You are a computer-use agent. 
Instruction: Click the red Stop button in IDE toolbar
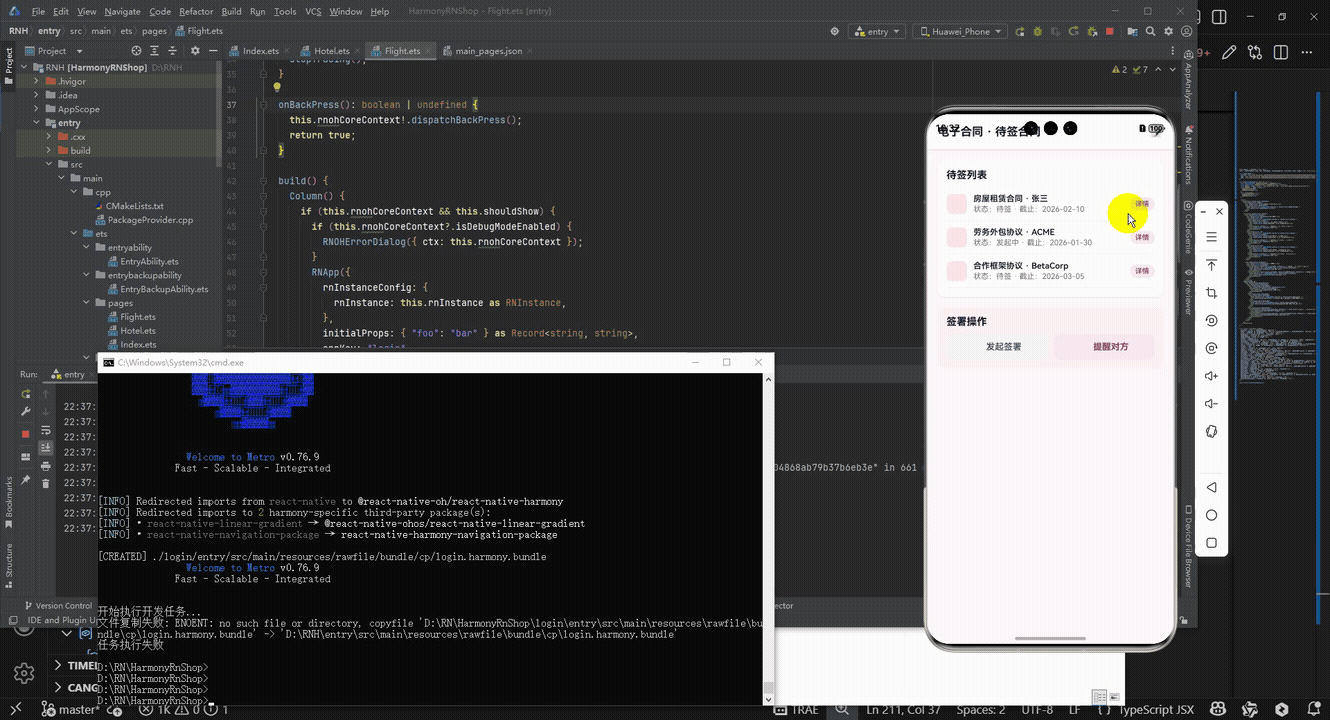pyautogui.click(x=1109, y=31)
